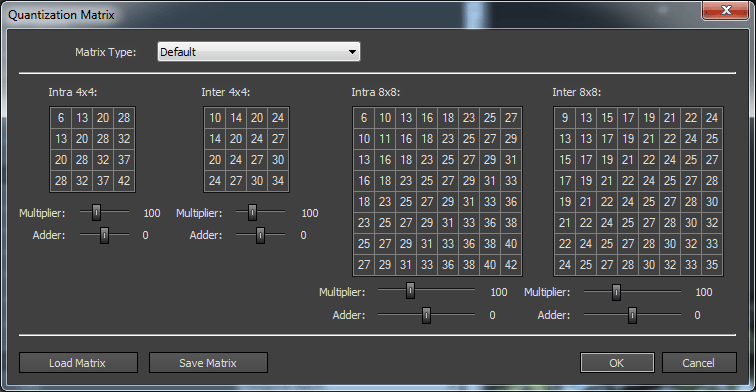Click Intra 8x8 Multiplier value 100

point(499,292)
